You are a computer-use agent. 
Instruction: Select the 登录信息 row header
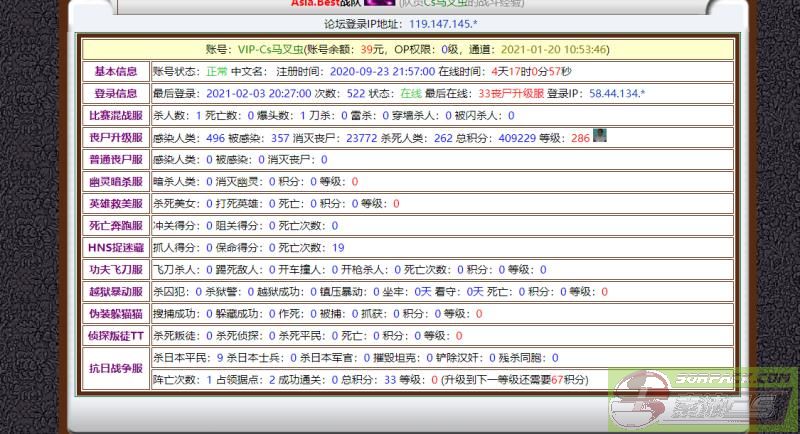tap(115, 94)
